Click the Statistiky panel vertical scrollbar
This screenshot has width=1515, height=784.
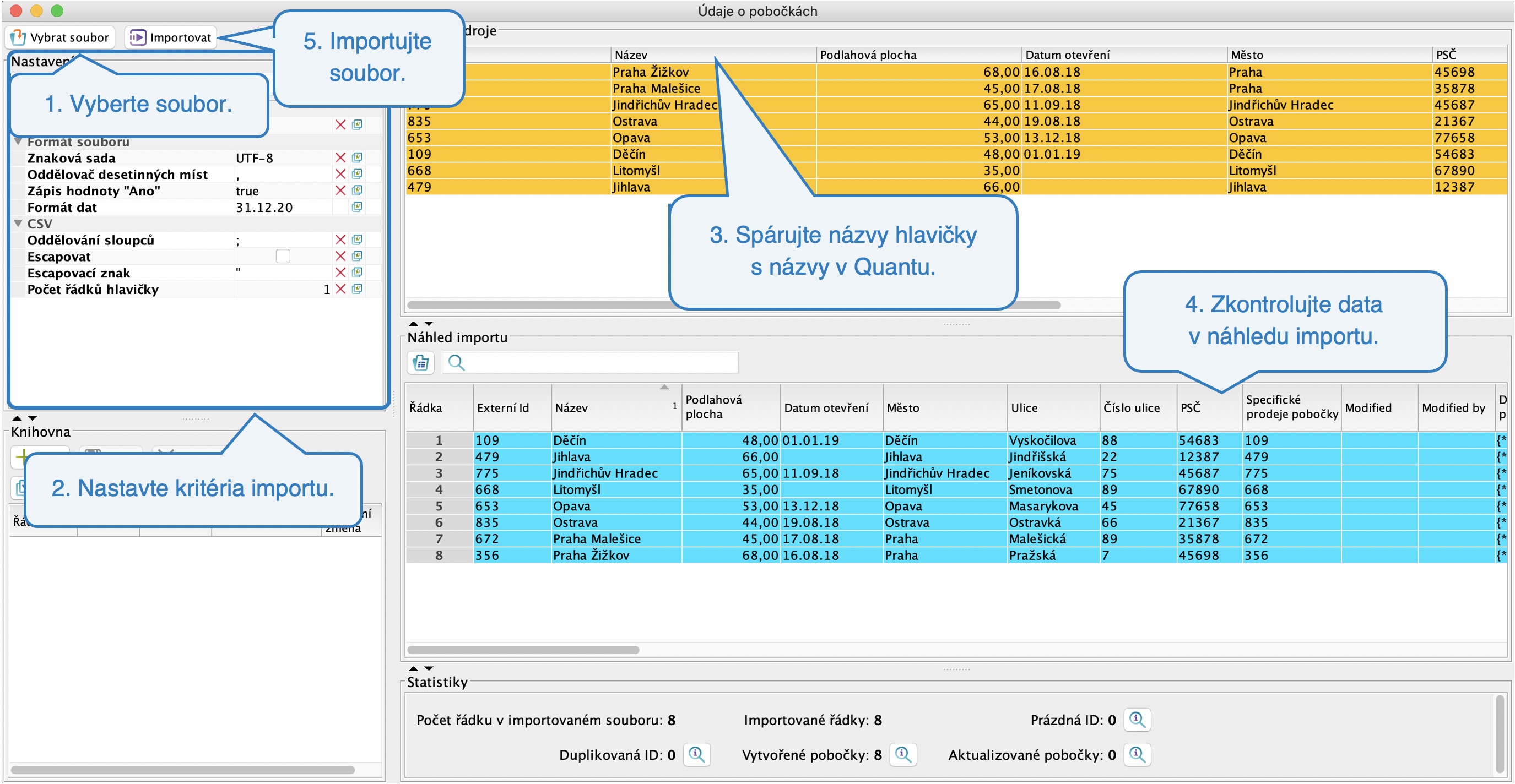click(1500, 734)
